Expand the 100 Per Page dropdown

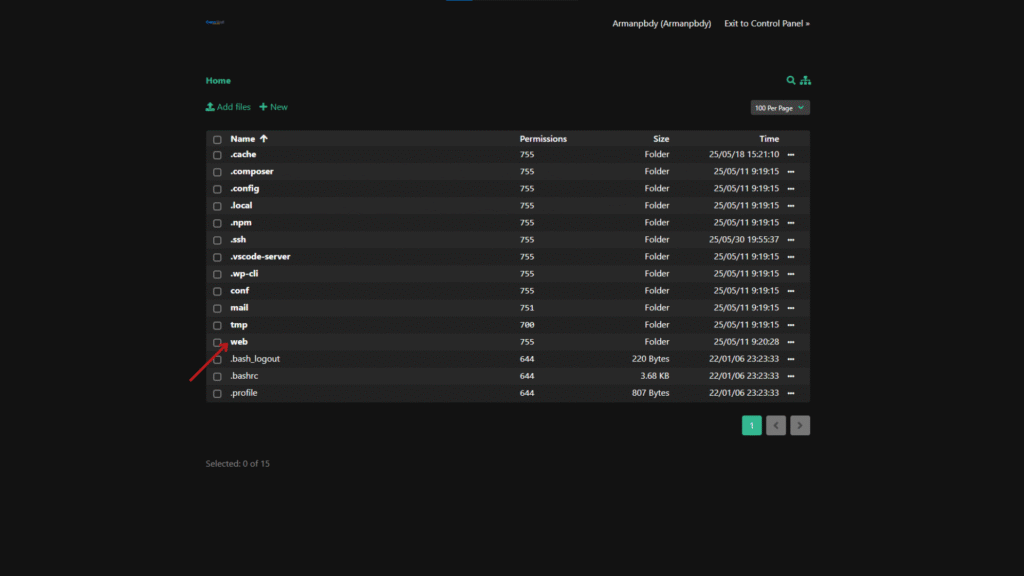[780, 107]
